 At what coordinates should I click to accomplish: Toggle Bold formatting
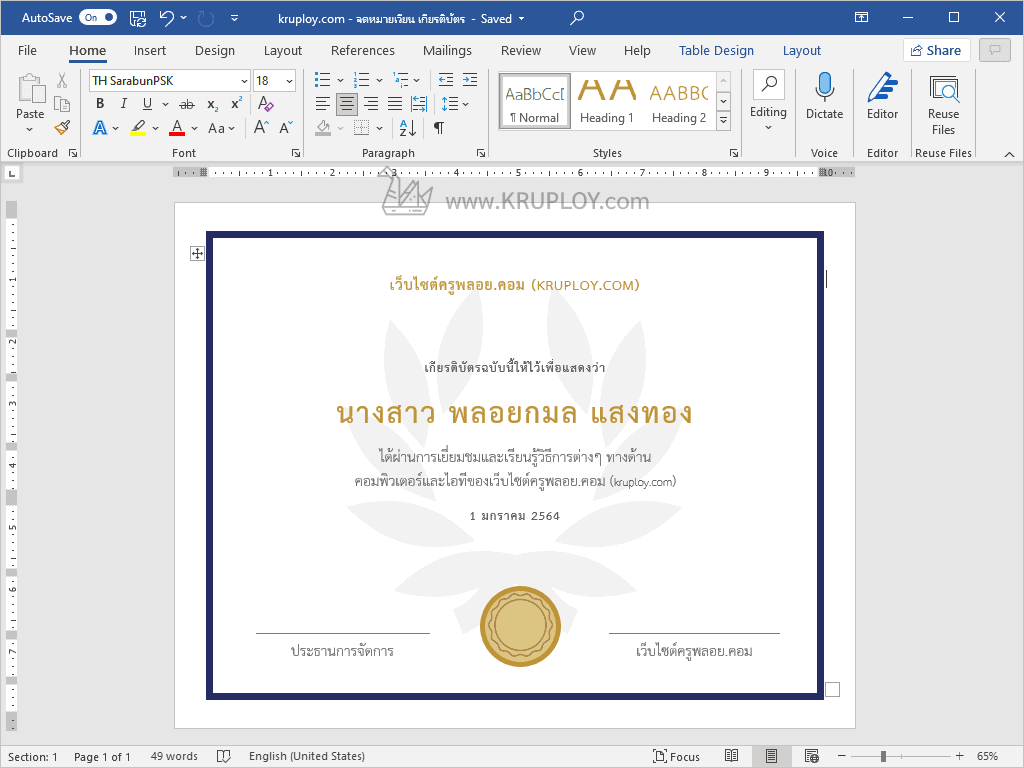[100, 104]
